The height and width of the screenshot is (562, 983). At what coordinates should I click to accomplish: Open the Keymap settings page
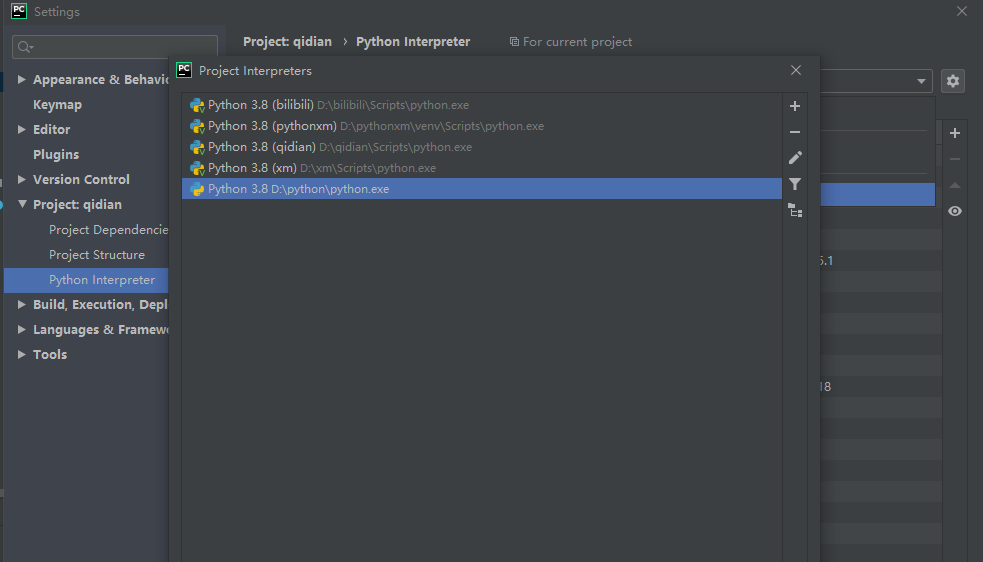57,105
